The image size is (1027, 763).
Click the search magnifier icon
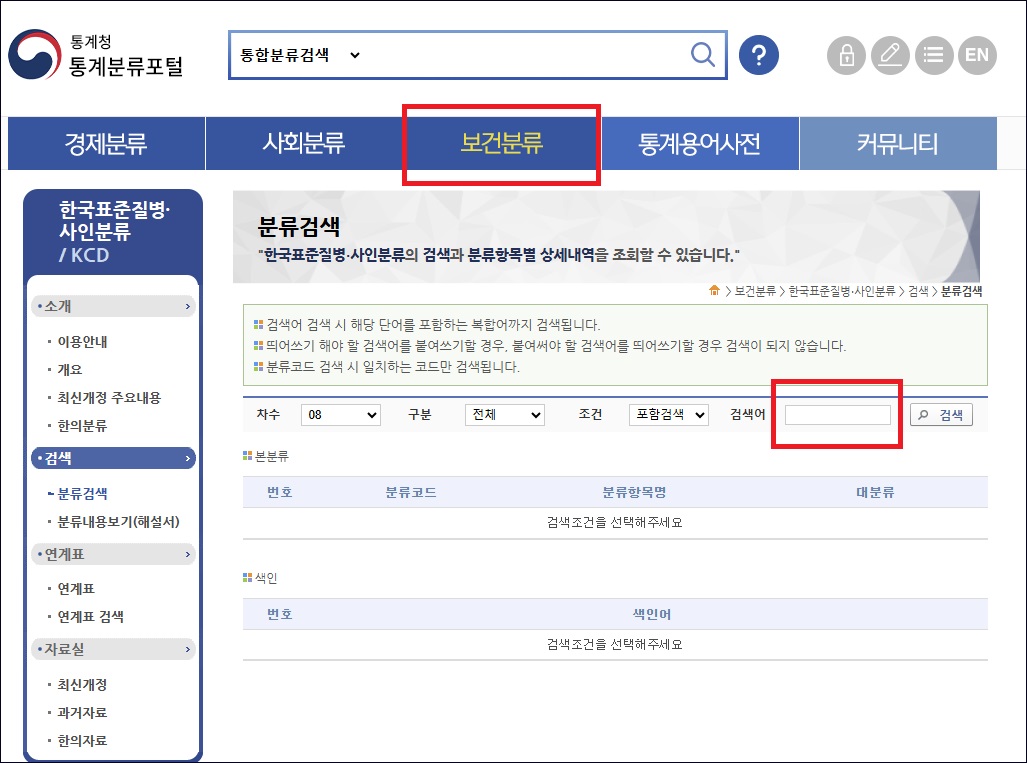click(x=703, y=55)
